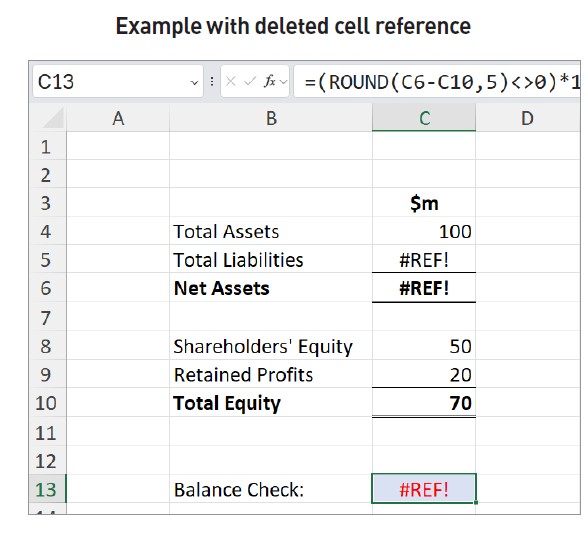Click the Cancel X icon in formula bar
Image resolution: width=588 pixels, height=541 pixels.
[231, 81]
